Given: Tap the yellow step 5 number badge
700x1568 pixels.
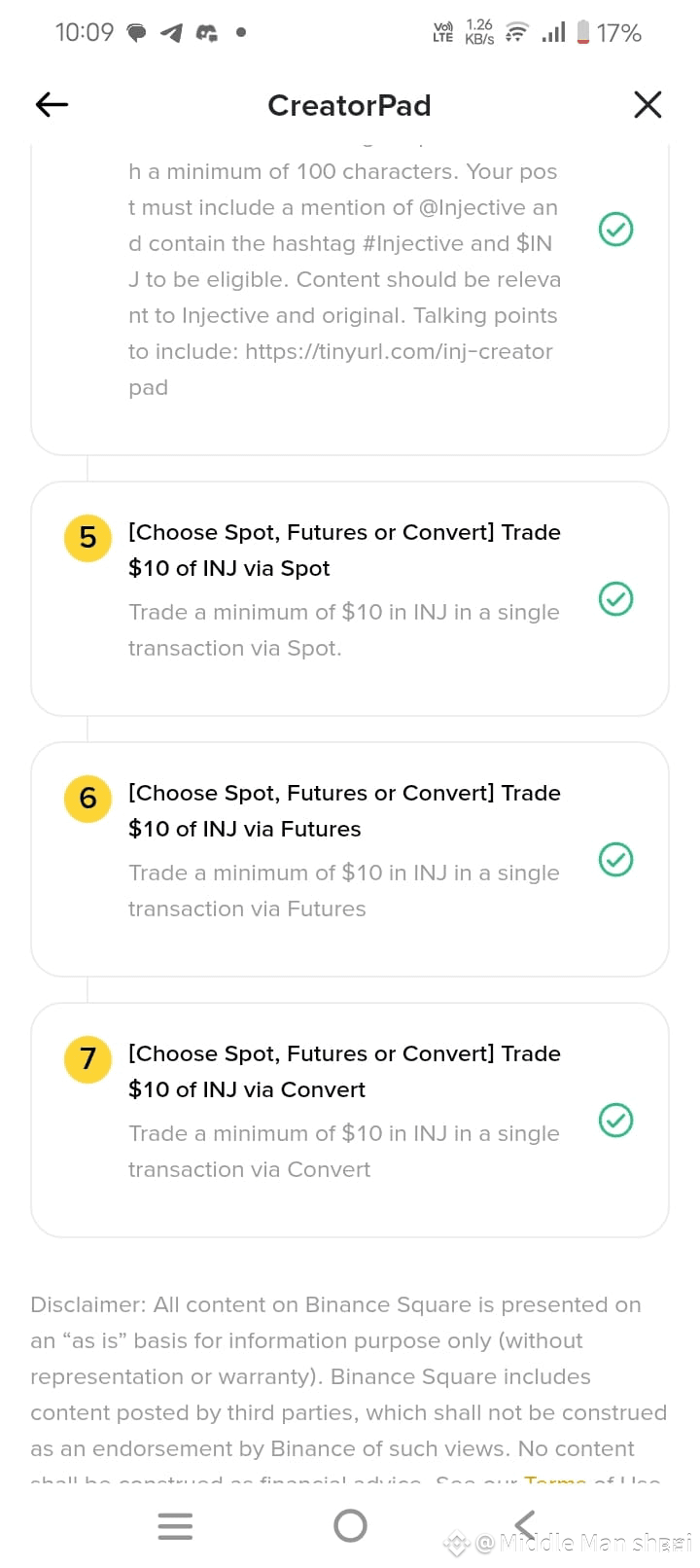Looking at the screenshot, I should (x=87, y=537).
